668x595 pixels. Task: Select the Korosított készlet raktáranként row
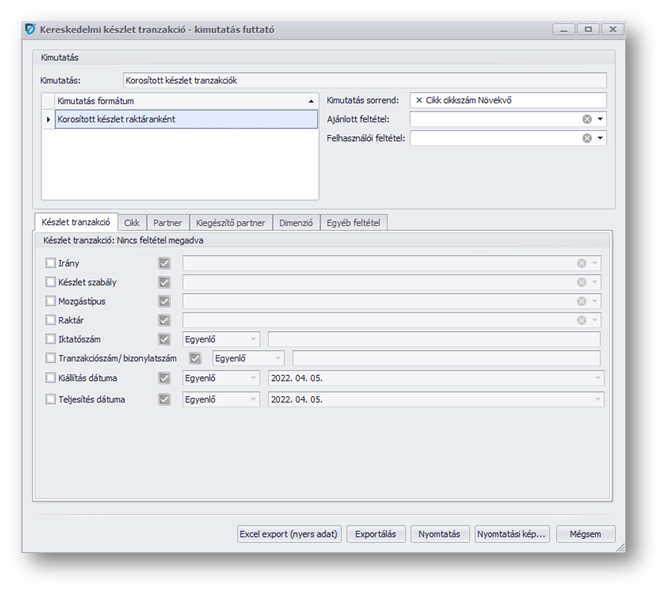180,120
